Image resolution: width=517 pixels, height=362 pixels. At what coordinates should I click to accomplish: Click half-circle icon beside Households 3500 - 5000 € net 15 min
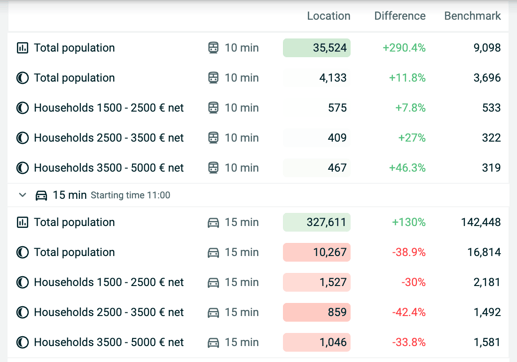[22, 342]
